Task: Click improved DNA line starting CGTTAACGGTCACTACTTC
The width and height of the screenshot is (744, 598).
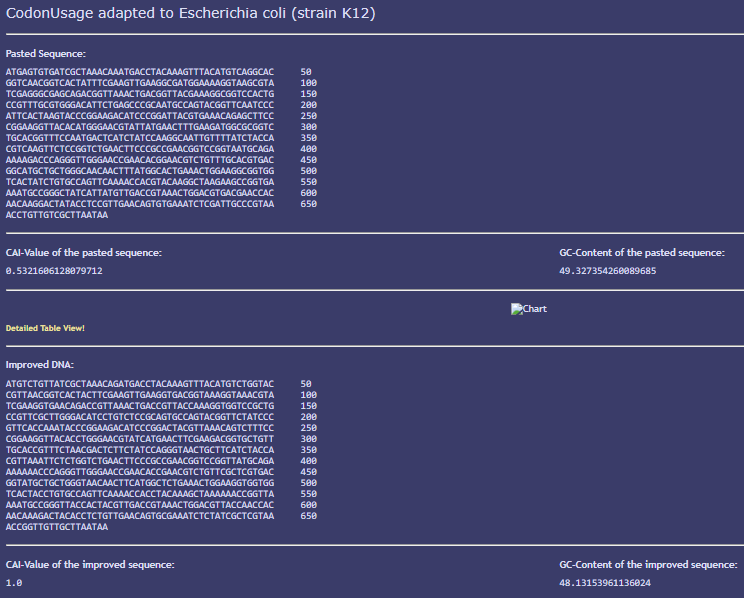Action: point(140,394)
